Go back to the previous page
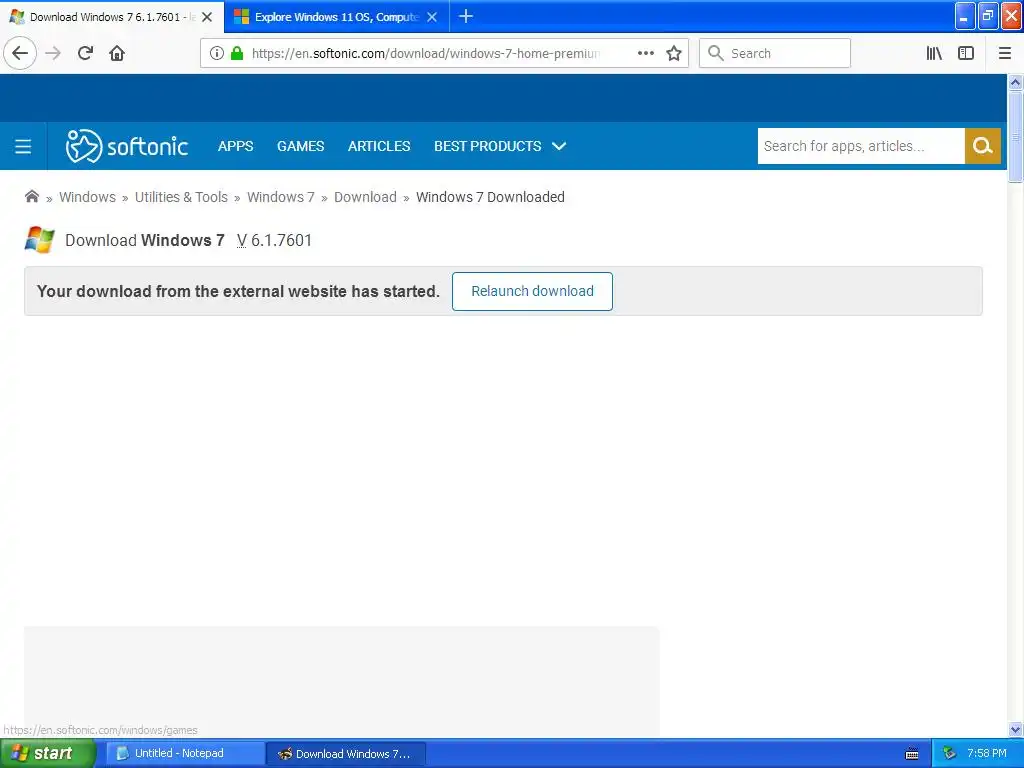This screenshot has height=768, width=1024. 20,53
